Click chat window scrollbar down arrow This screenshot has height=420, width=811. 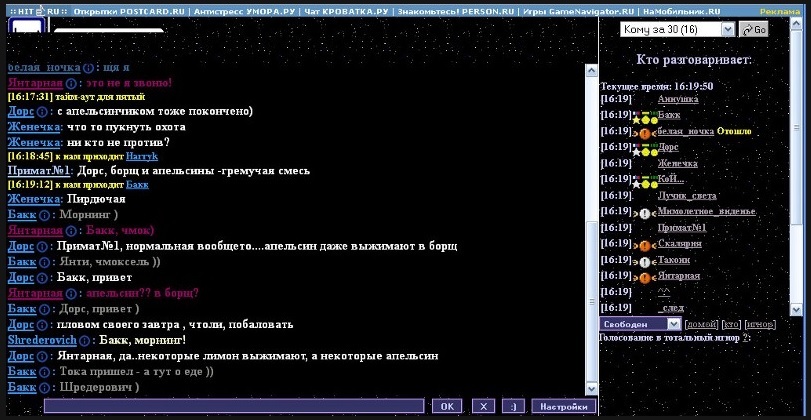coord(591,389)
